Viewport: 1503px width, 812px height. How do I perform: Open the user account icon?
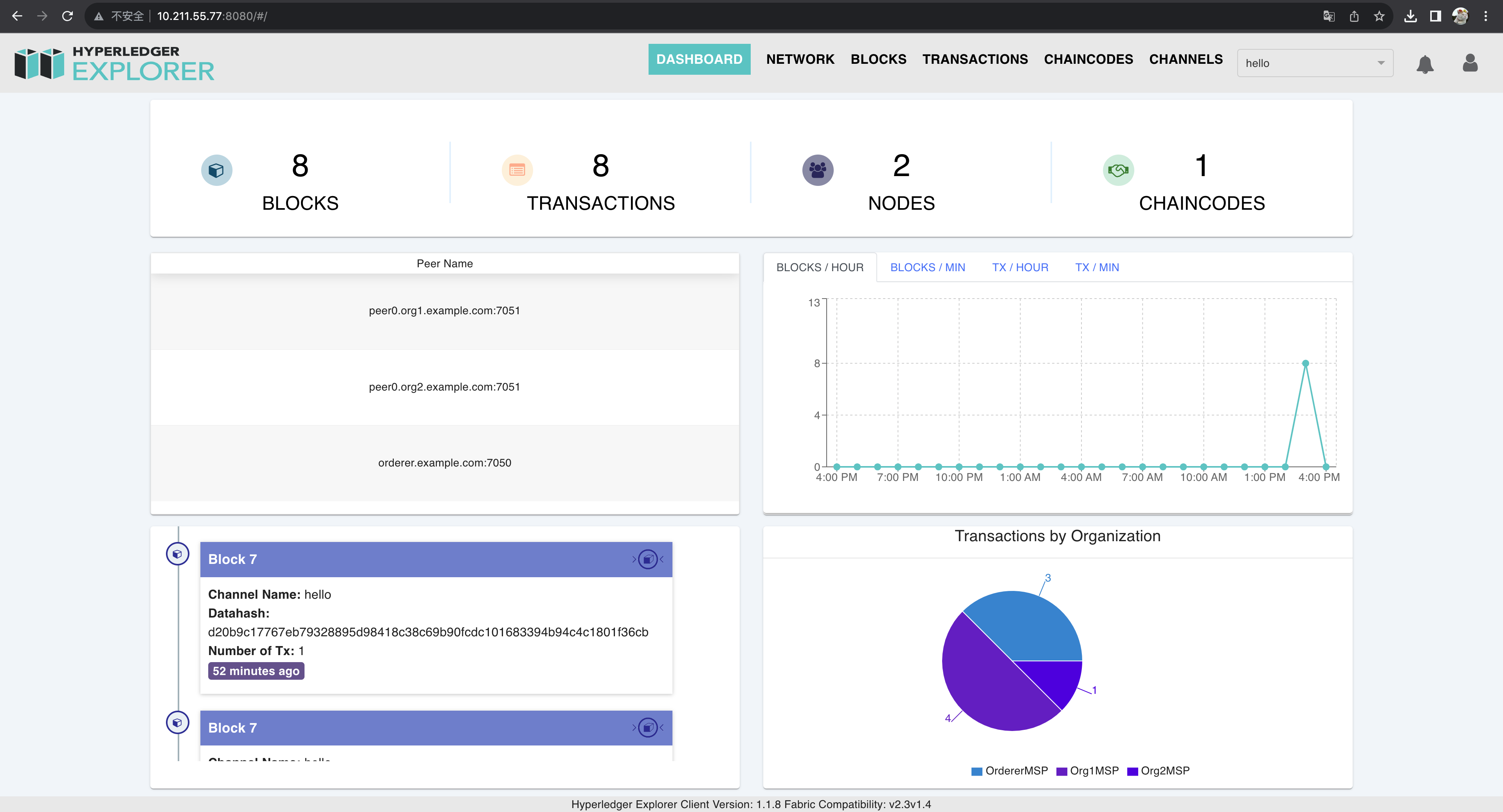tap(1470, 63)
